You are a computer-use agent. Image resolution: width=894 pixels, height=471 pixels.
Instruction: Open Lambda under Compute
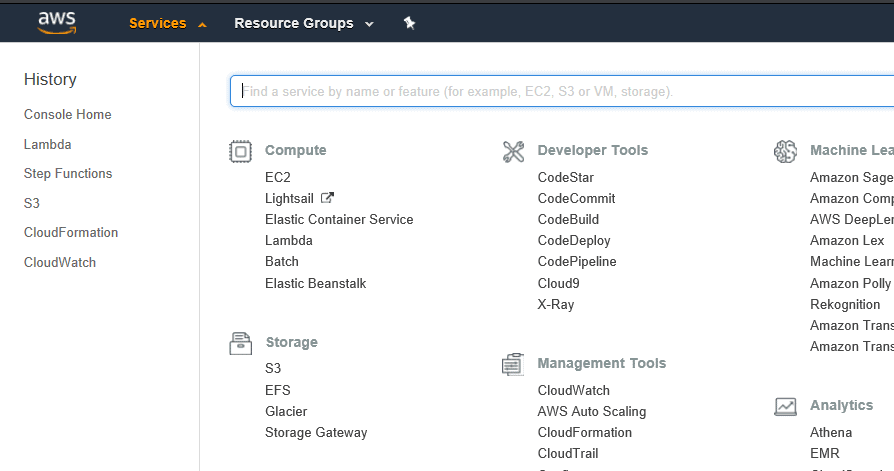point(288,241)
